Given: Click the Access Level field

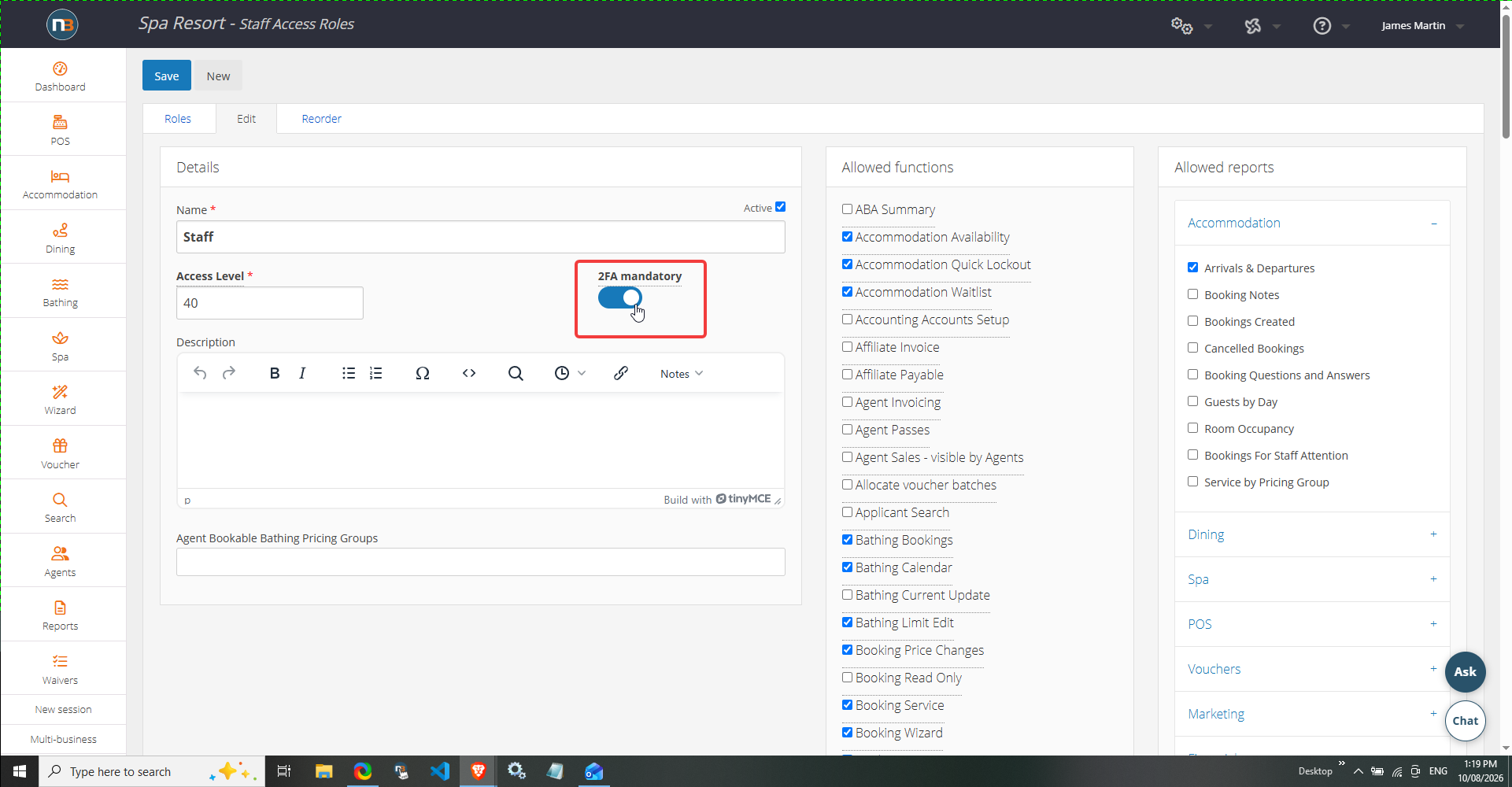Looking at the screenshot, I should (x=270, y=303).
